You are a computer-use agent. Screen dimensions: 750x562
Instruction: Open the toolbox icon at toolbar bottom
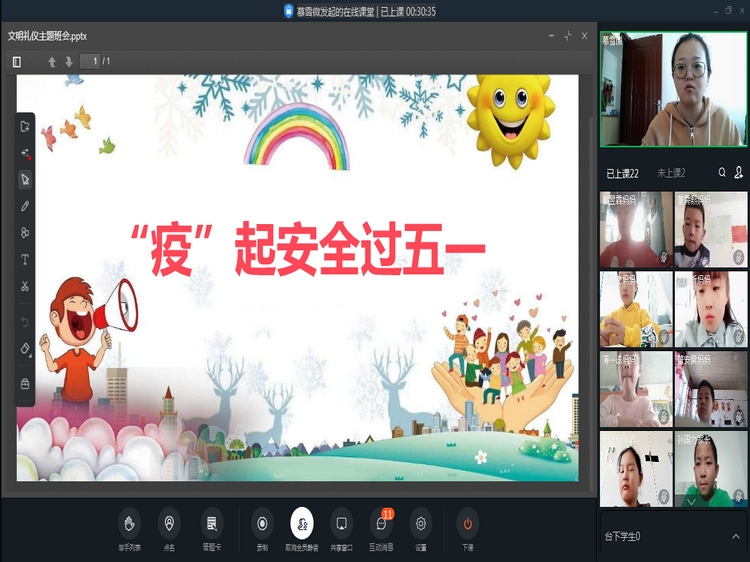pos(25,384)
